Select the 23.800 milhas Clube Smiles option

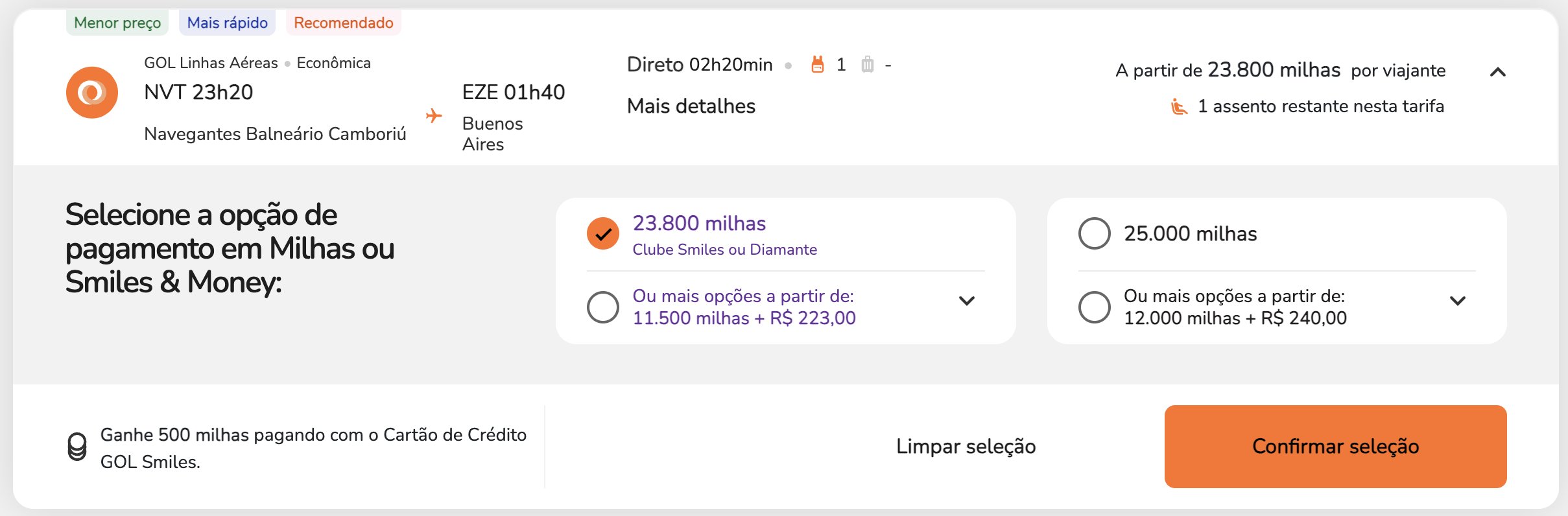tap(603, 233)
